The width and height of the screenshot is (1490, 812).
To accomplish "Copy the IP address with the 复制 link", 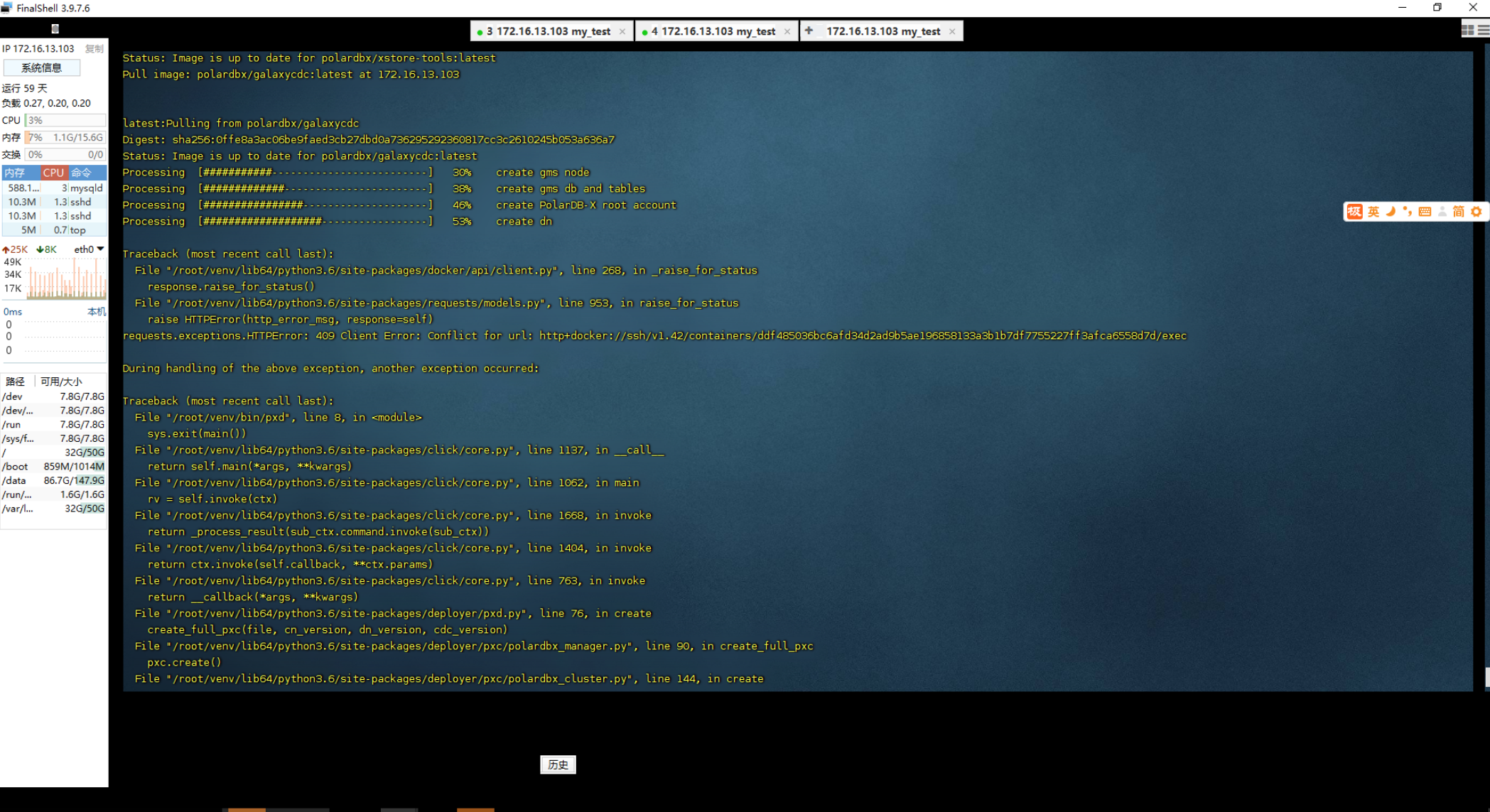I will [x=95, y=49].
